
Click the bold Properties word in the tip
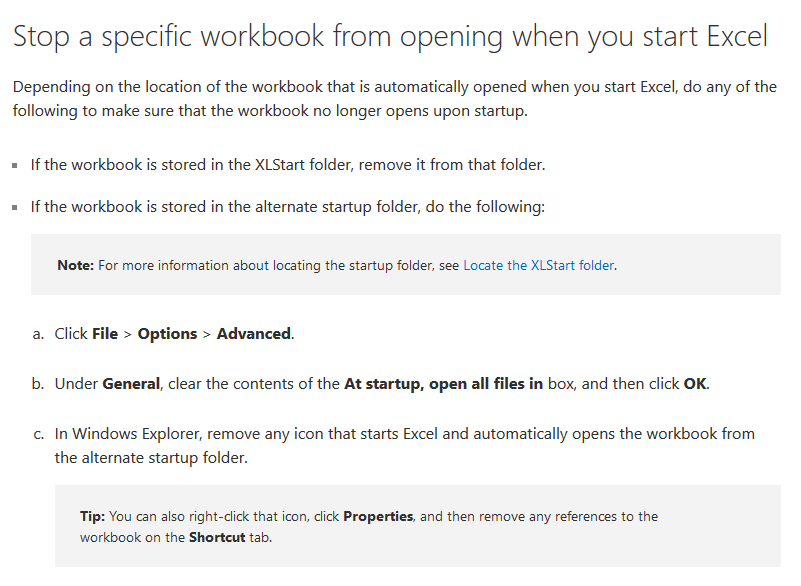pos(378,517)
